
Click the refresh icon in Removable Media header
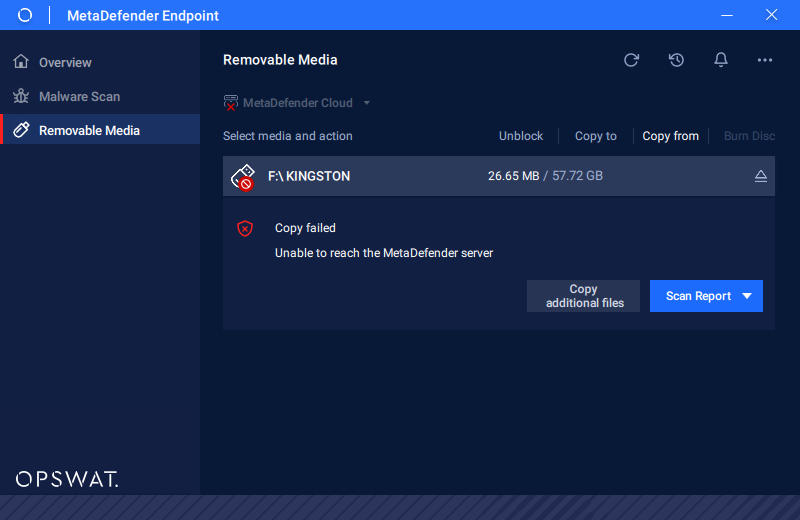tap(631, 60)
